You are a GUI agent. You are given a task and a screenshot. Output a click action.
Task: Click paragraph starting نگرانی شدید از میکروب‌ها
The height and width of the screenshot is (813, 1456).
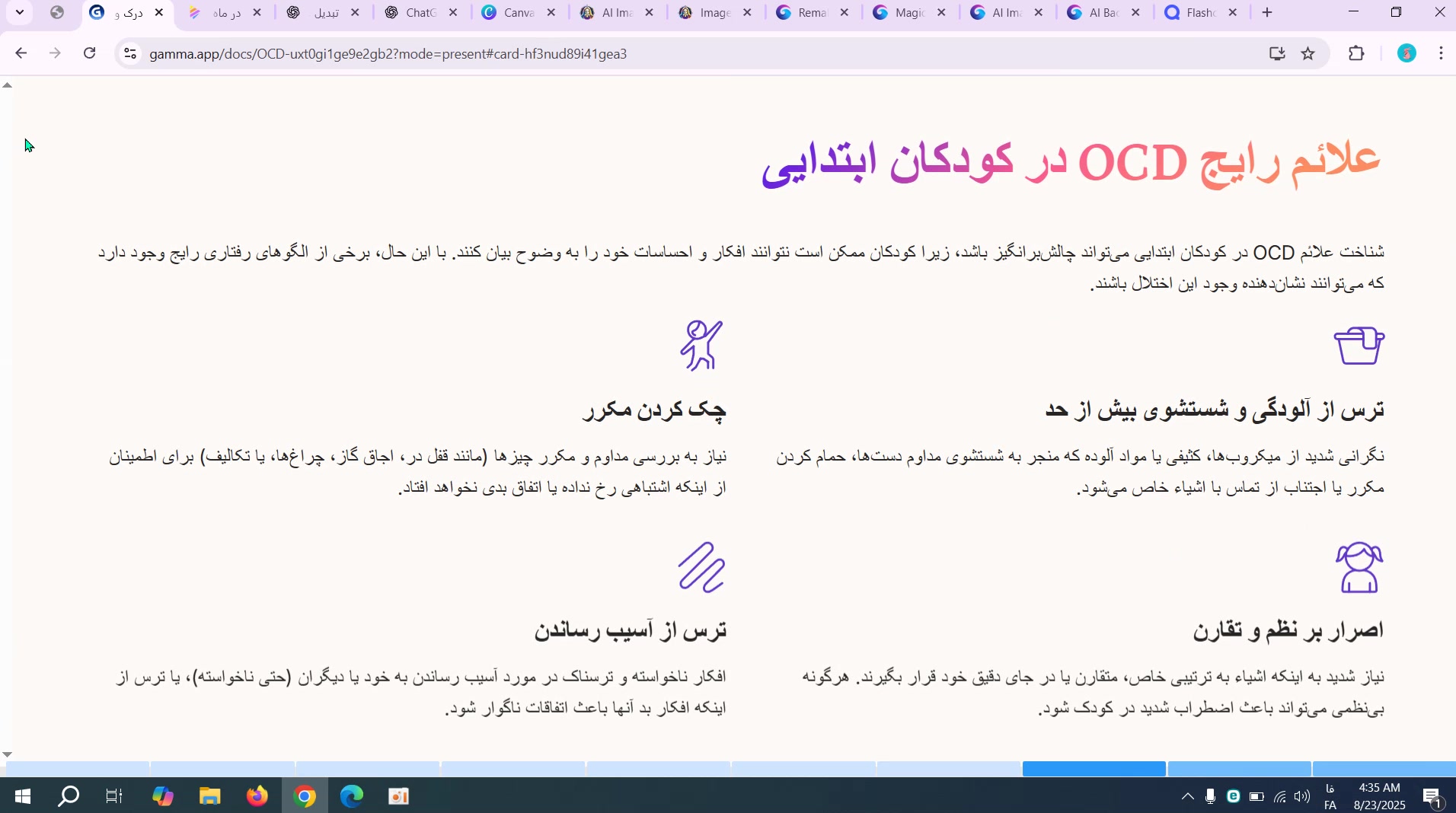1080,473
